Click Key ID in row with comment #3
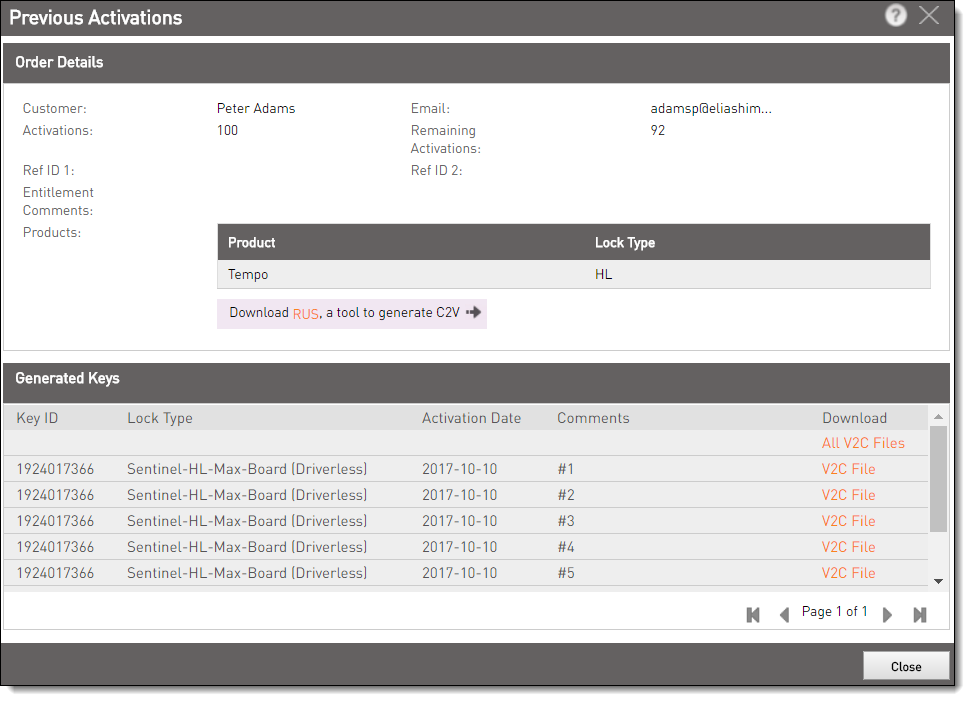This screenshot has width=970, height=701. [55, 521]
